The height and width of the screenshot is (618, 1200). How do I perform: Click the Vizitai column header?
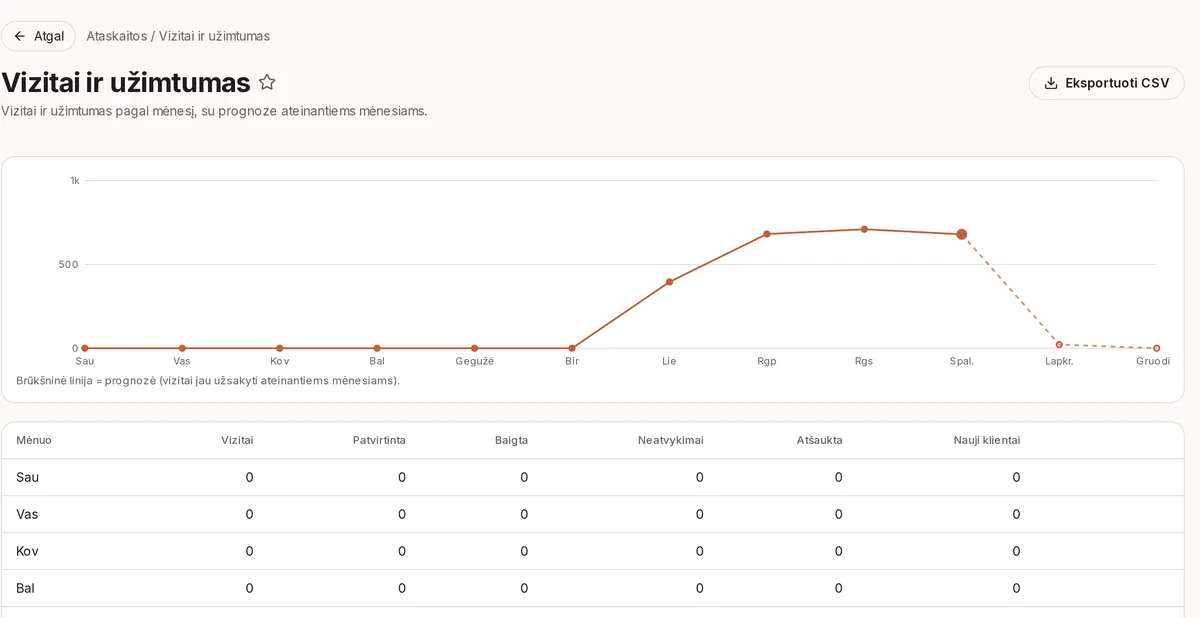click(x=237, y=440)
